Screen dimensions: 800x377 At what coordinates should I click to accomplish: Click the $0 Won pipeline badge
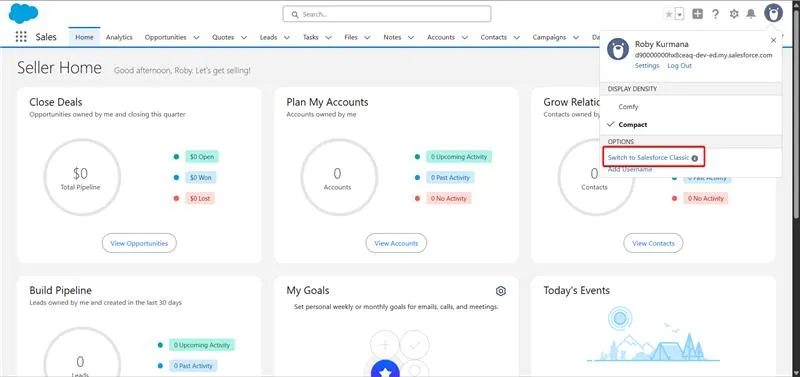pyautogui.click(x=201, y=178)
